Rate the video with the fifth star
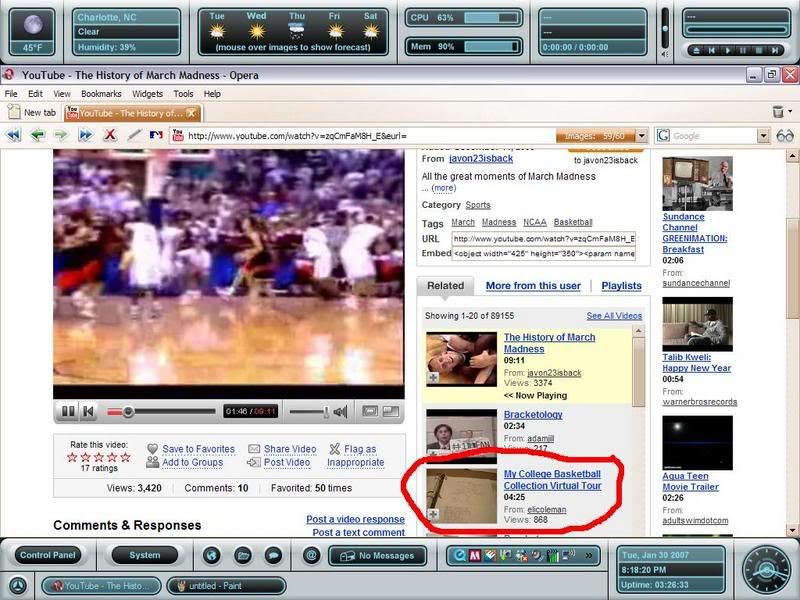Viewport: 800px width, 600px height. [126, 457]
